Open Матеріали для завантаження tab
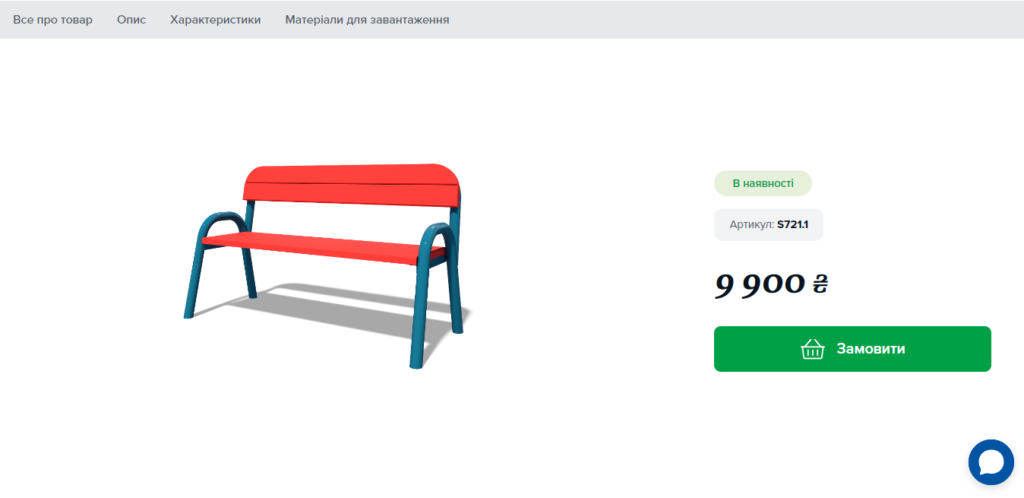 [367, 20]
